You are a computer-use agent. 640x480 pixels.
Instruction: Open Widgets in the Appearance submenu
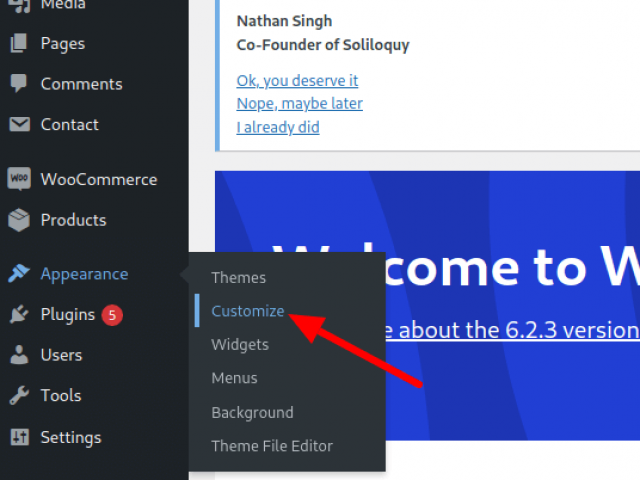(240, 344)
